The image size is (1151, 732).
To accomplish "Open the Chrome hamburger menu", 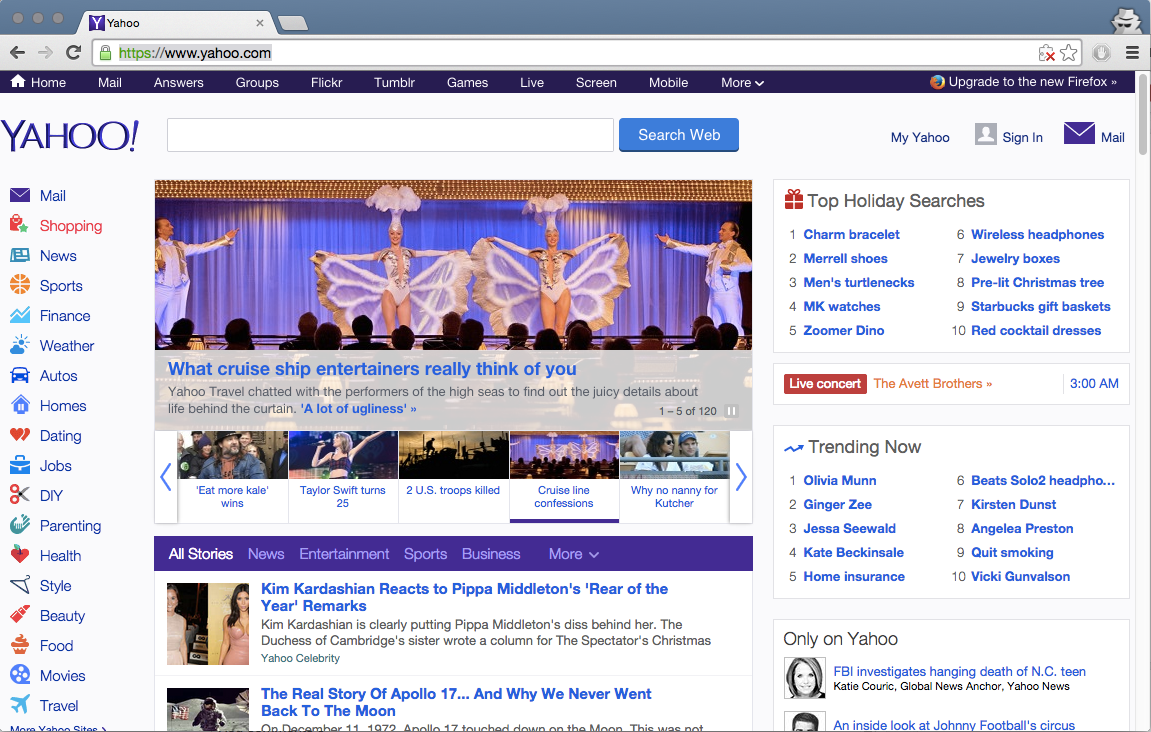I will [1133, 53].
